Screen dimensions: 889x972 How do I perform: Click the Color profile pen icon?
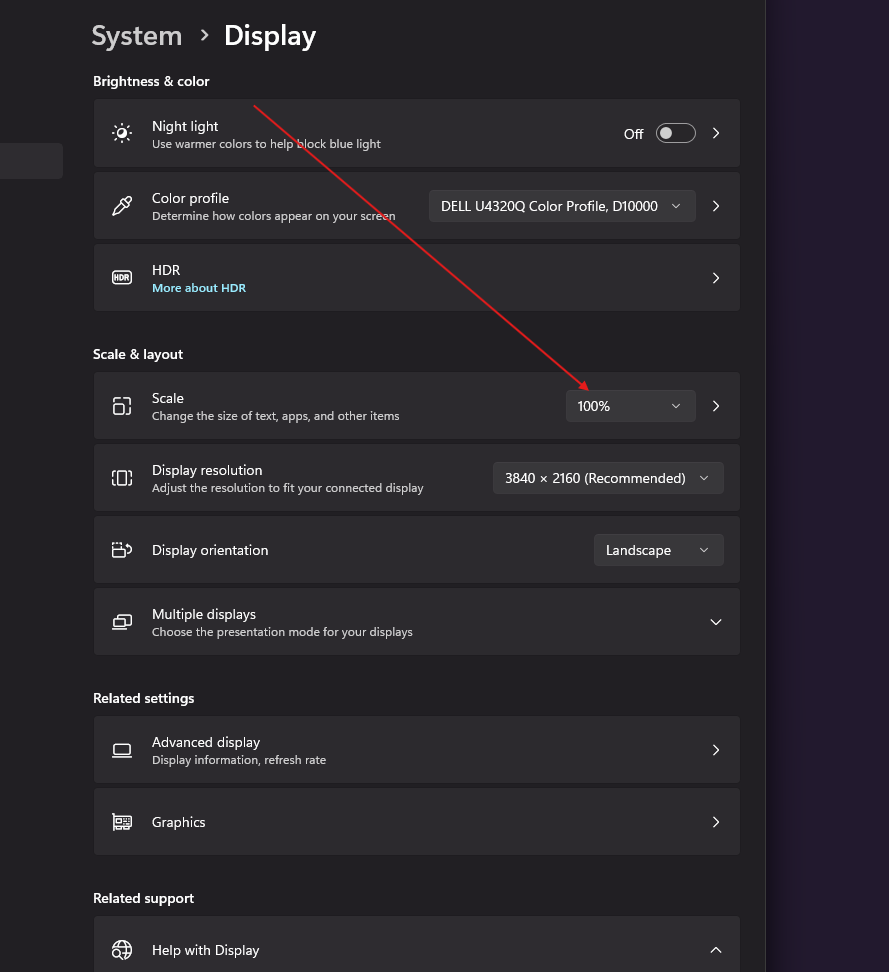(121, 205)
